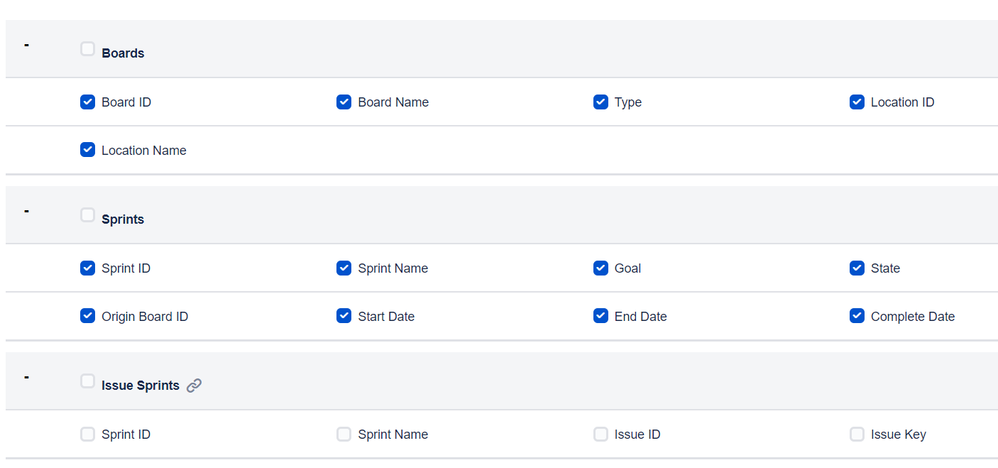The height and width of the screenshot is (468, 998).
Task: Click the link icon beside Issue Sprints
Action: [x=194, y=385]
